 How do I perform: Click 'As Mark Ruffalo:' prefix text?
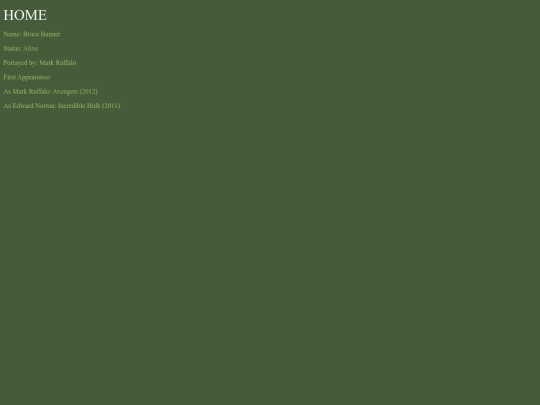[x=27, y=92]
